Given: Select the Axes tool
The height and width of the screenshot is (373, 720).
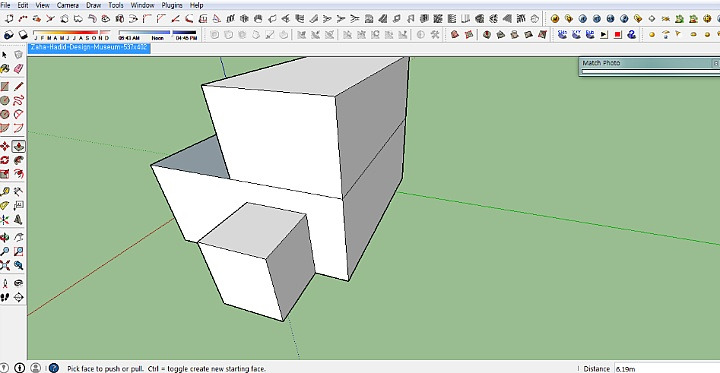Looking at the screenshot, I should click(x=5, y=219).
